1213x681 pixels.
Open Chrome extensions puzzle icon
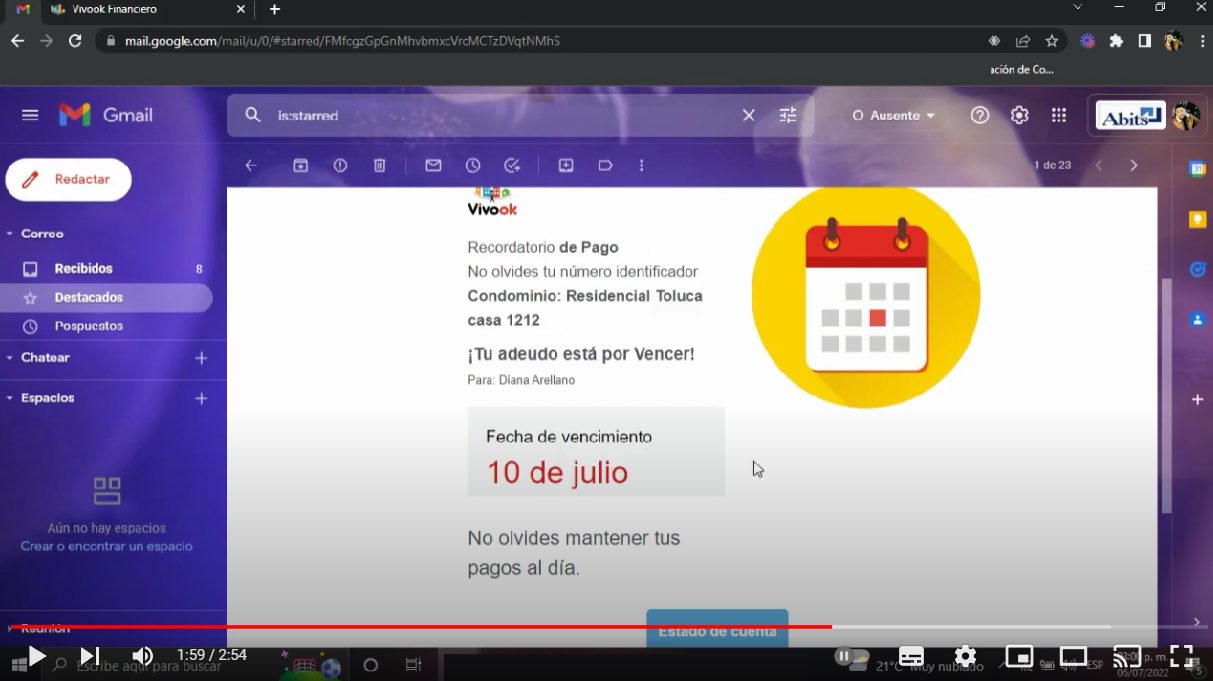[1116, 41]
